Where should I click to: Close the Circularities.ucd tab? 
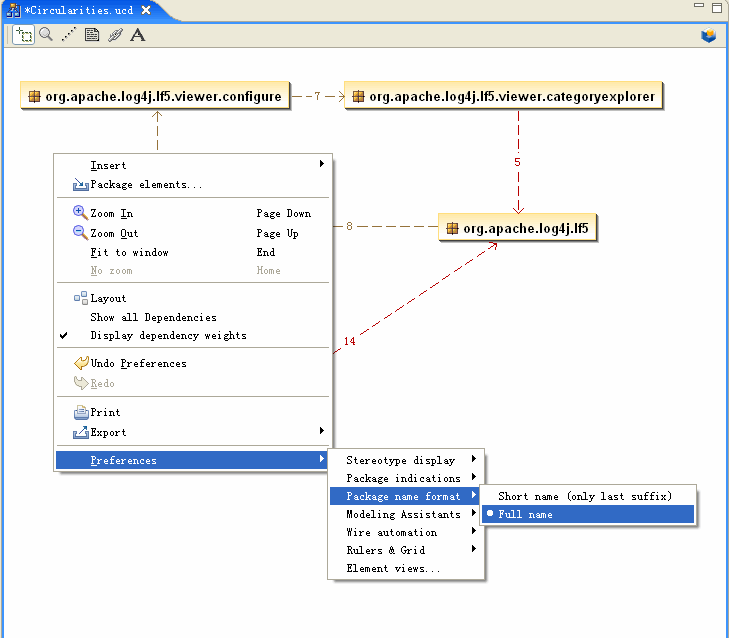click(146, 10)
